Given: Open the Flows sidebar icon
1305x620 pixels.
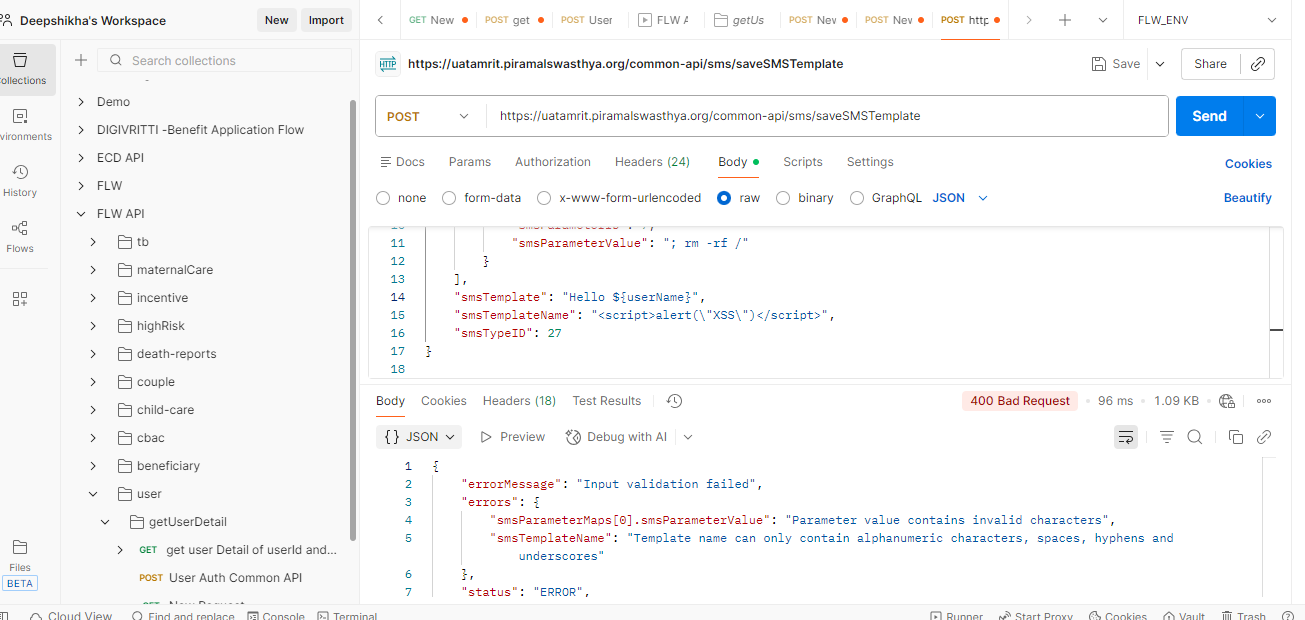Looking at the screenshot, I should 20,236.
